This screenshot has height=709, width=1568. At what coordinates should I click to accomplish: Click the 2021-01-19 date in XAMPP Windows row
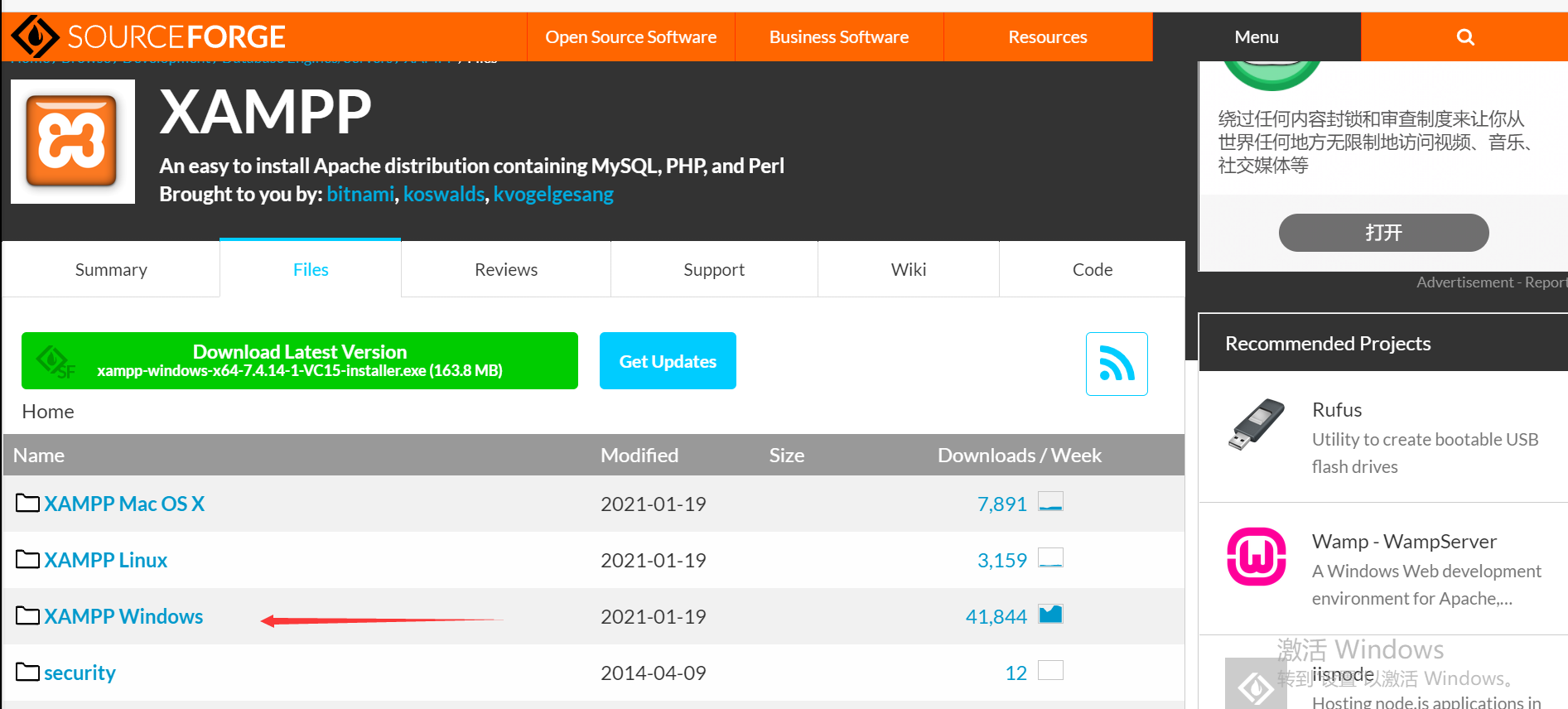coord(653,616)
